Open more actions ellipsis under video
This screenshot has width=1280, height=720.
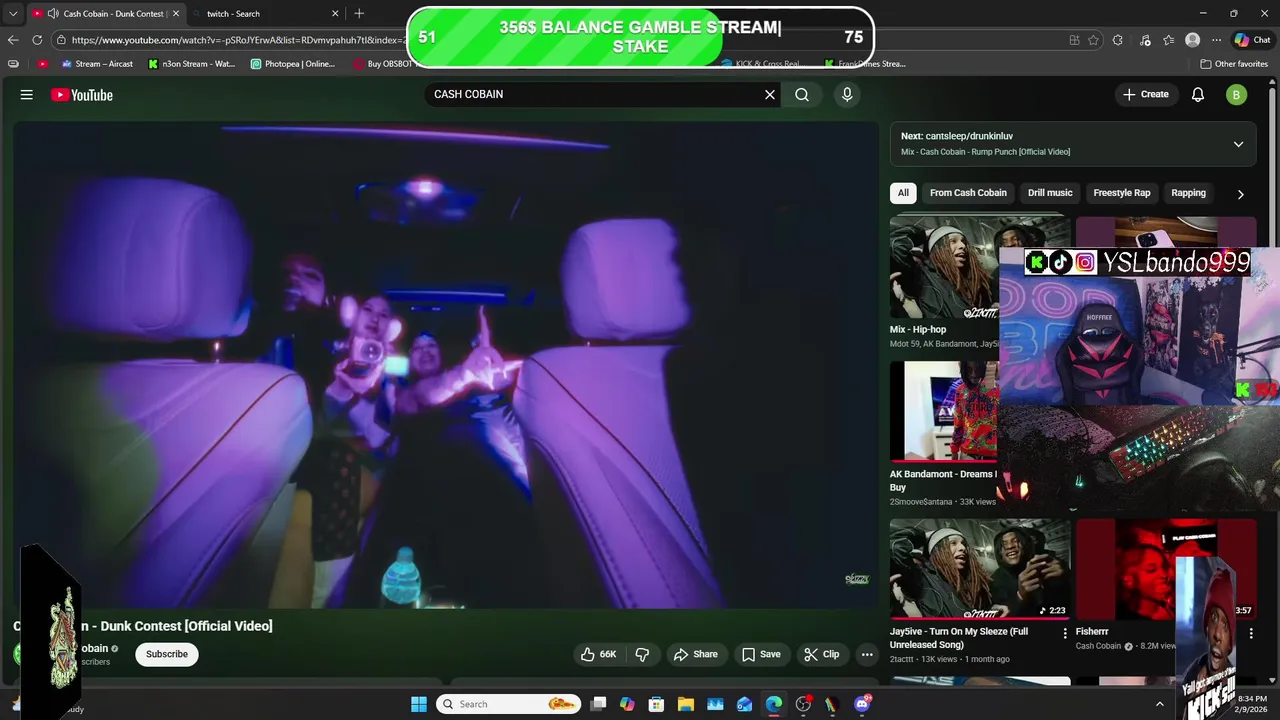(867, 654)
